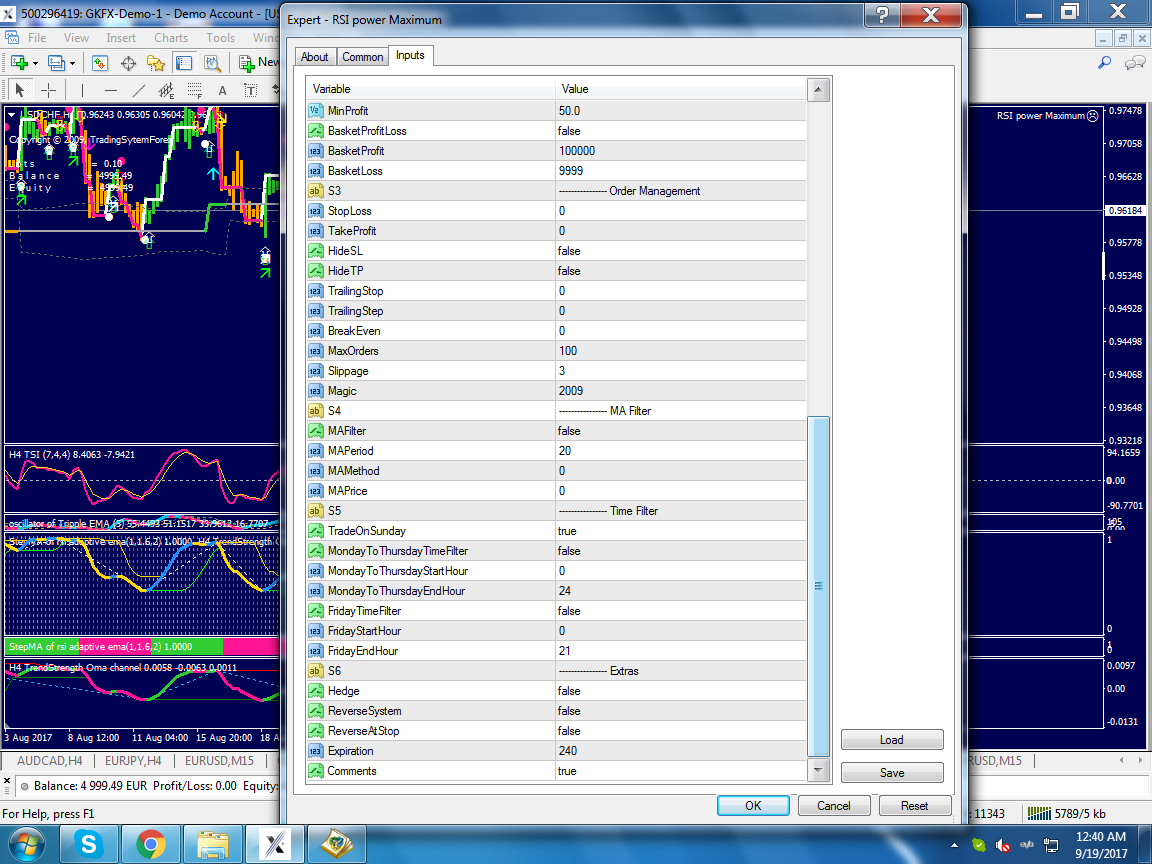Viewport: 1152px width, 864px height.
Task: Load a saved inputs set
Action: 892,739
